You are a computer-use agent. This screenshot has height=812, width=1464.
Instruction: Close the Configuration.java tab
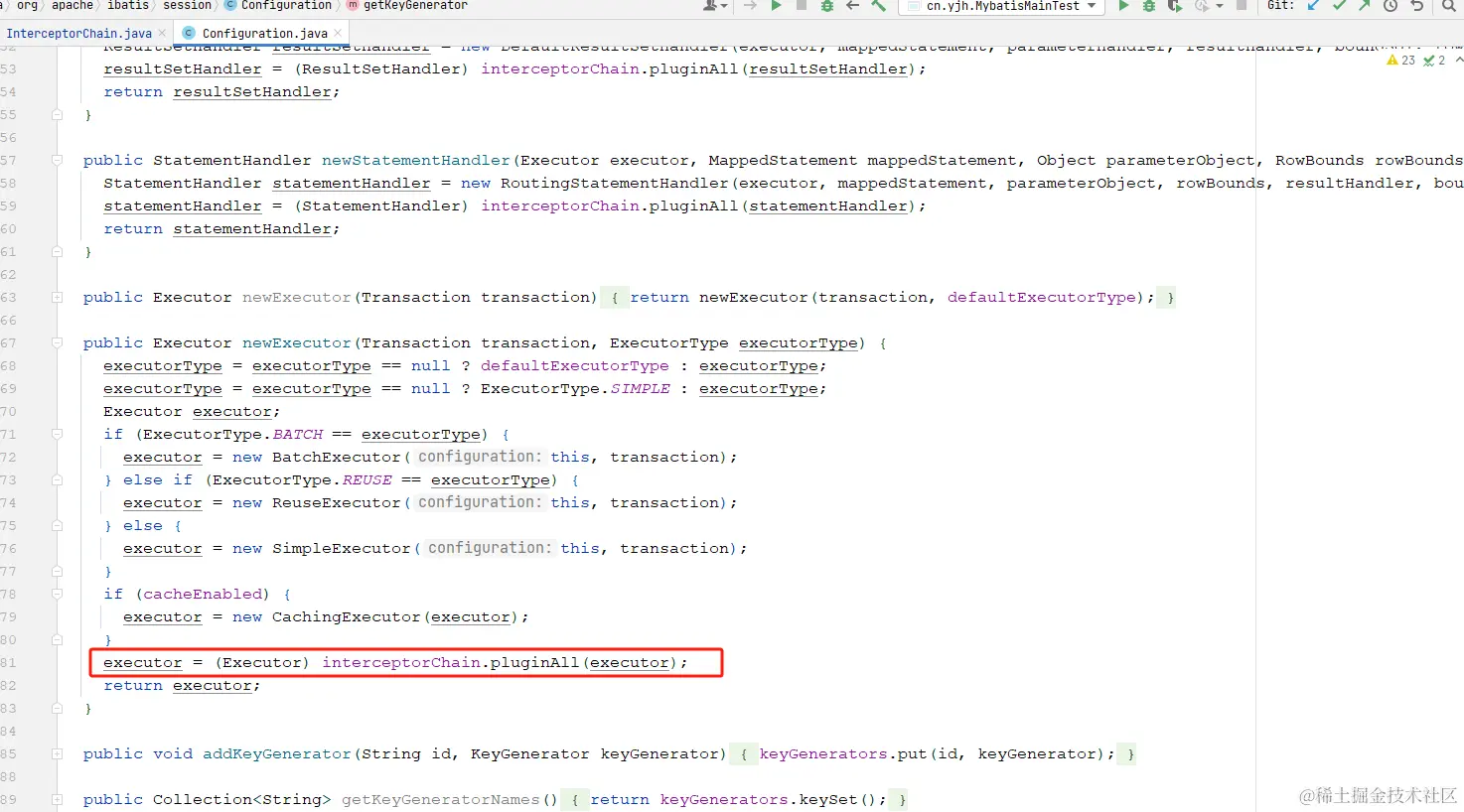pos(338,33)
